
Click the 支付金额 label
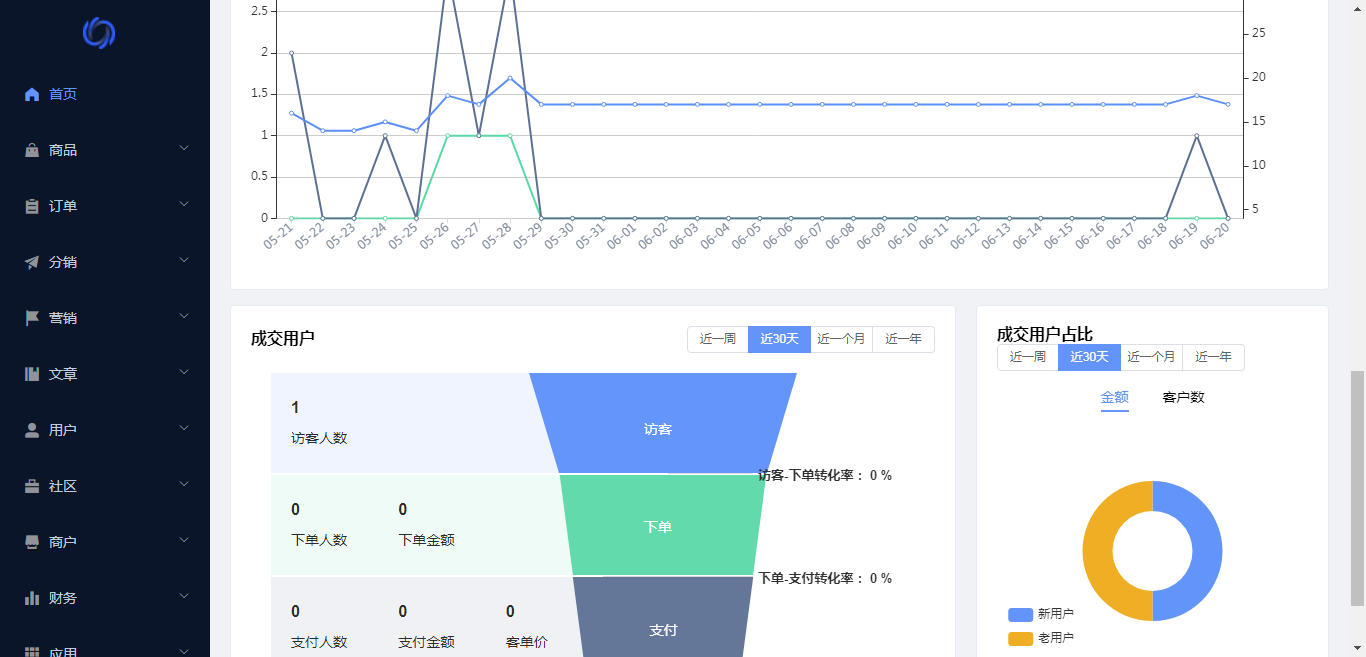[x=426, y=642]
